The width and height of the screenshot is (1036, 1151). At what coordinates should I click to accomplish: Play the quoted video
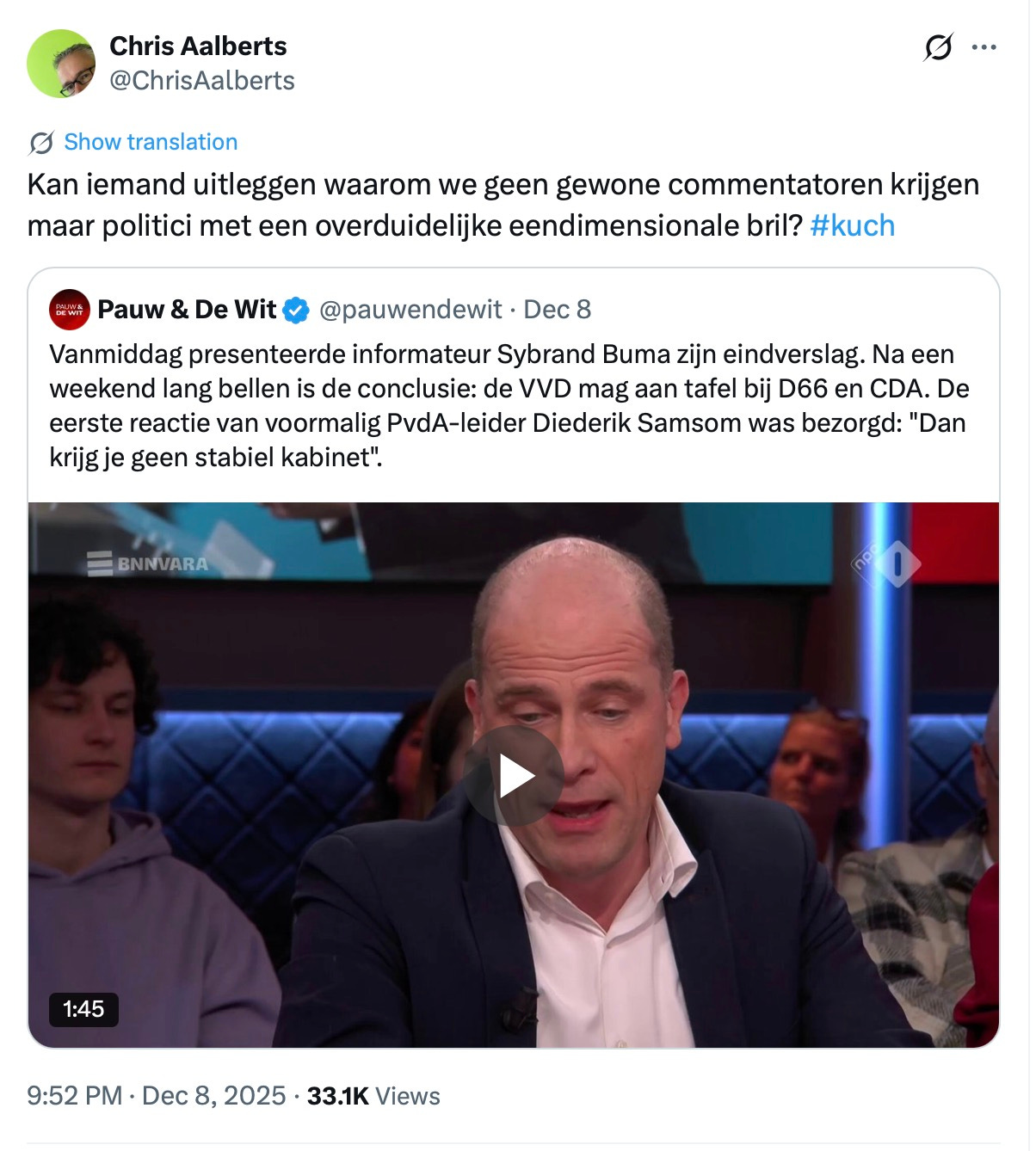514,776
